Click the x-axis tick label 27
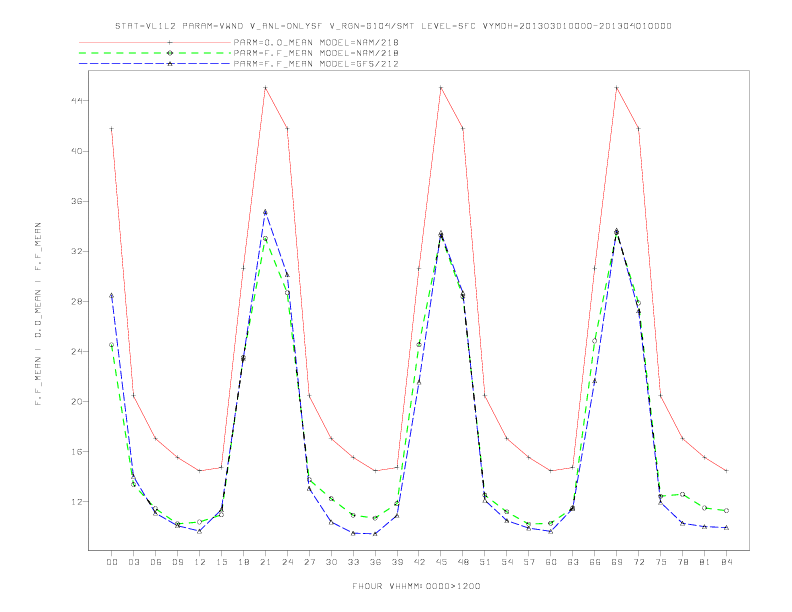 click(309, 562)
